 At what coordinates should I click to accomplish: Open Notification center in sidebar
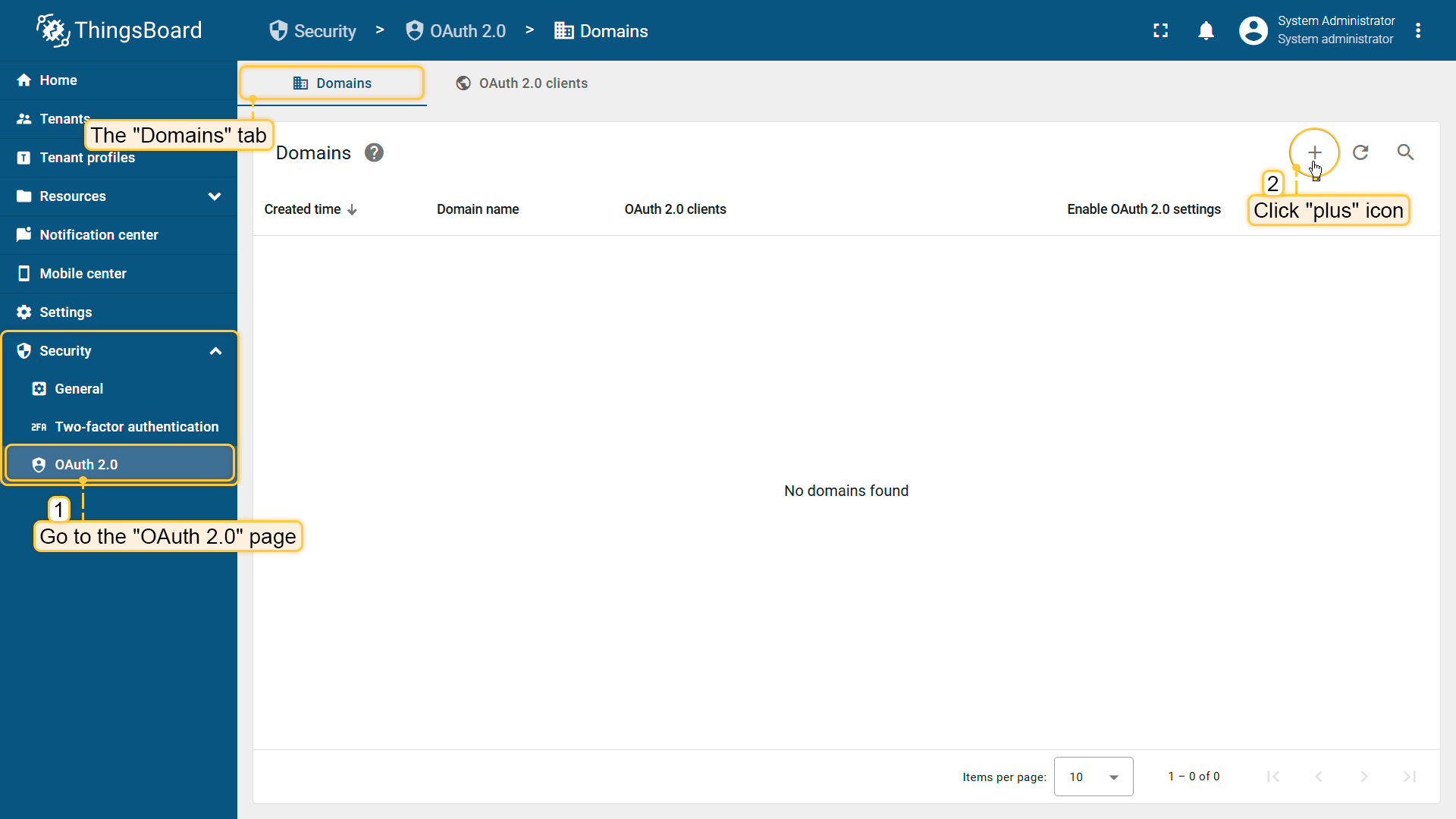click(x=99, y=235)
